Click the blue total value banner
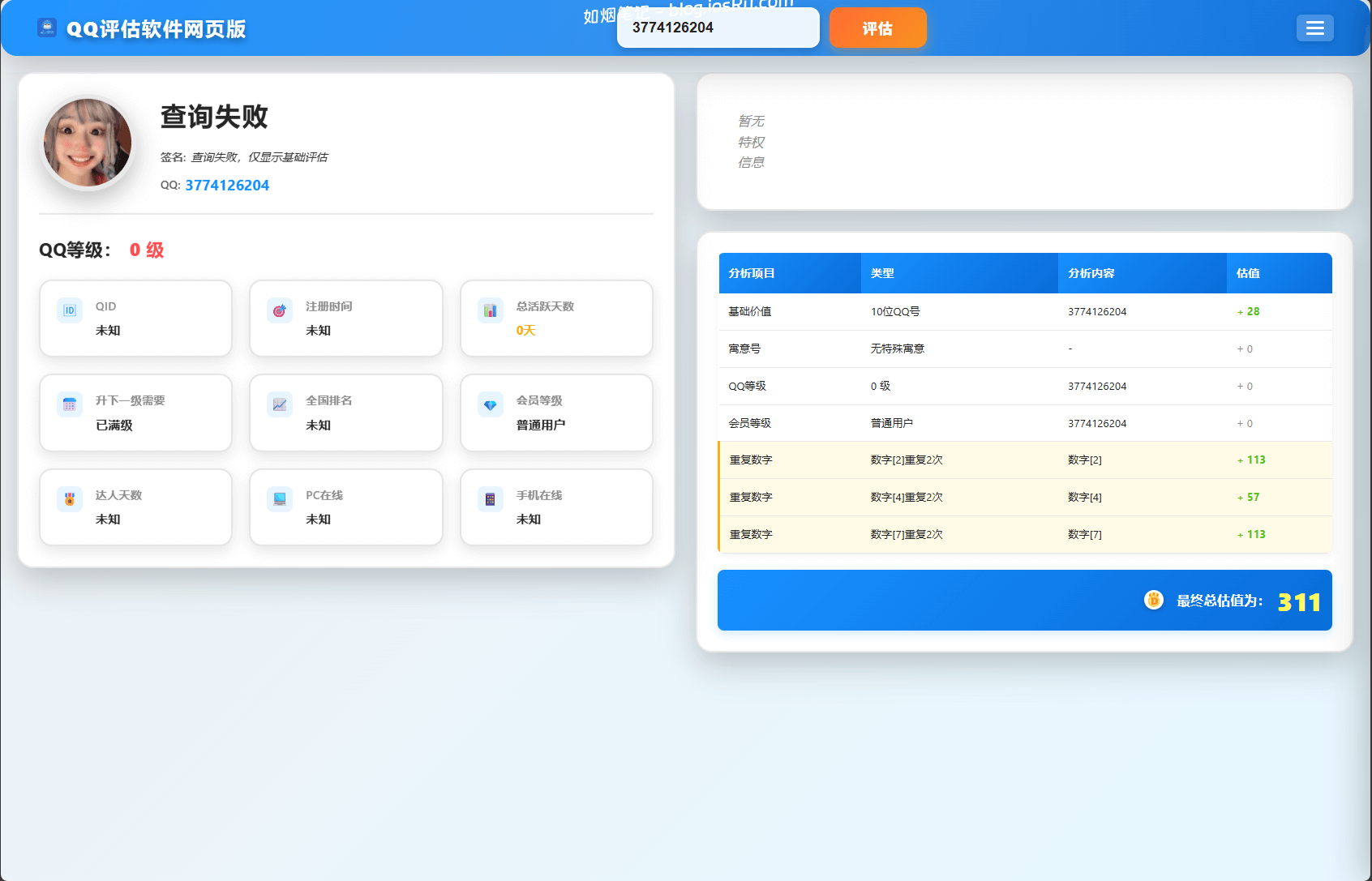The image size is (1372, 881). (1024, 601)
